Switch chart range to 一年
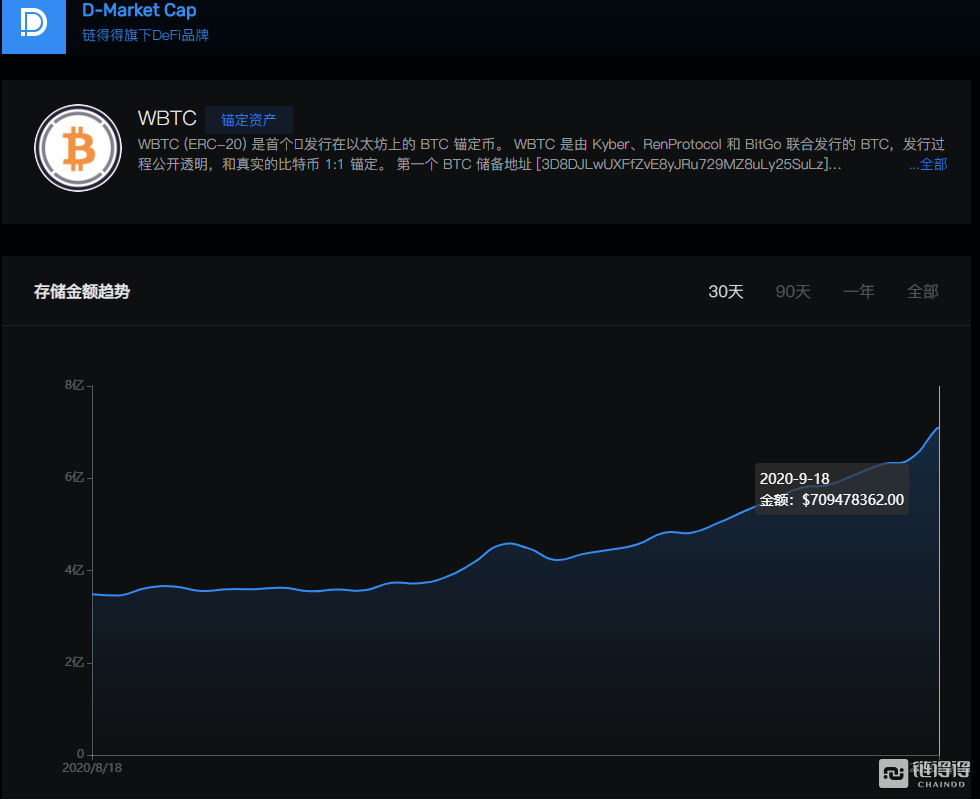Image resolution: width=980 pixels, height=799 pixels. [x=859, y=291]
